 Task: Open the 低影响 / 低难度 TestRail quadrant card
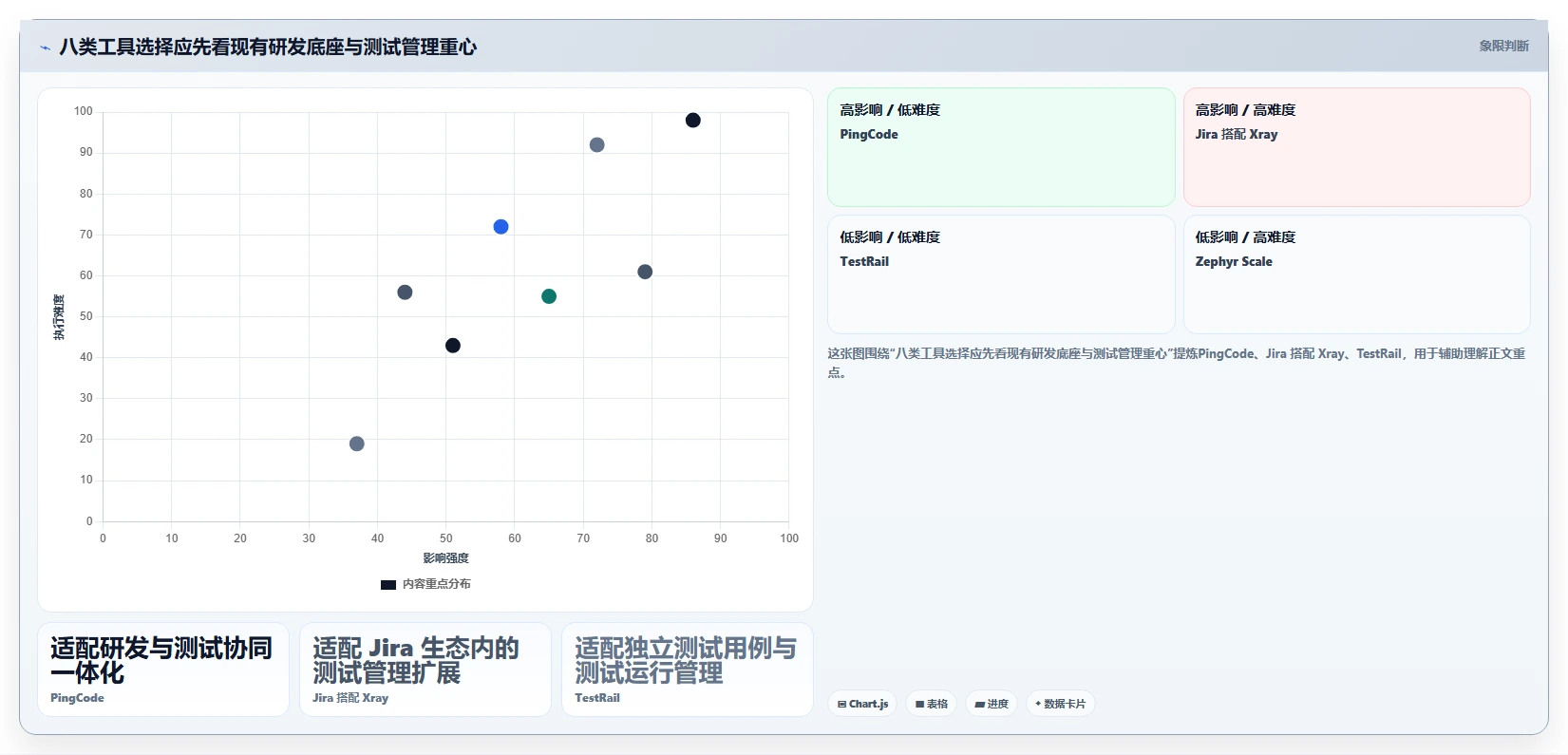click(x=1001, y=274)
